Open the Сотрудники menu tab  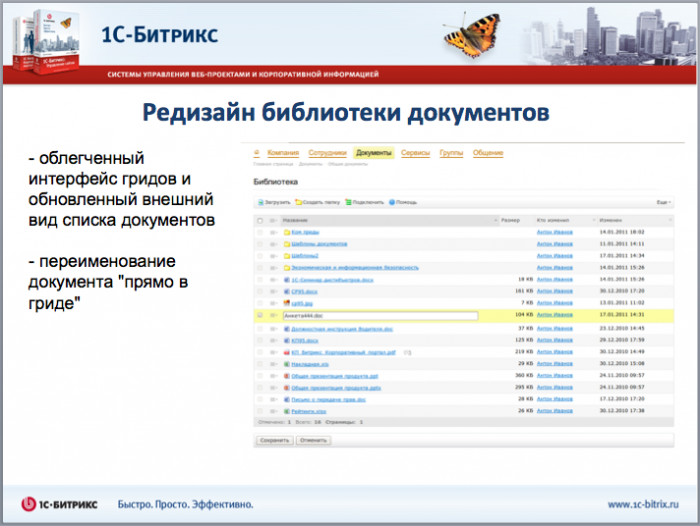pos(327,153)
